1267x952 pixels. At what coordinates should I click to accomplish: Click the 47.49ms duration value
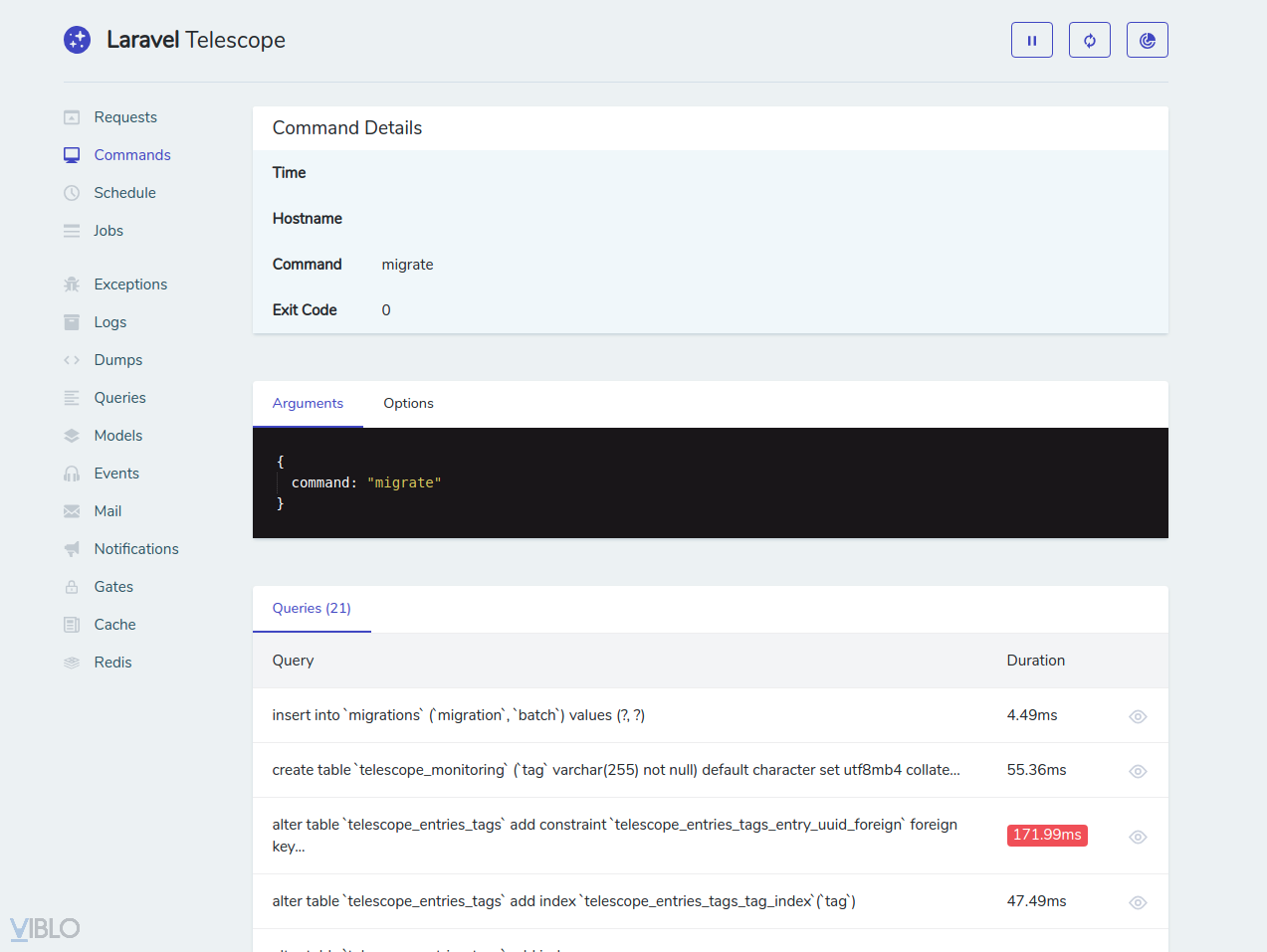click(1036, 901)
